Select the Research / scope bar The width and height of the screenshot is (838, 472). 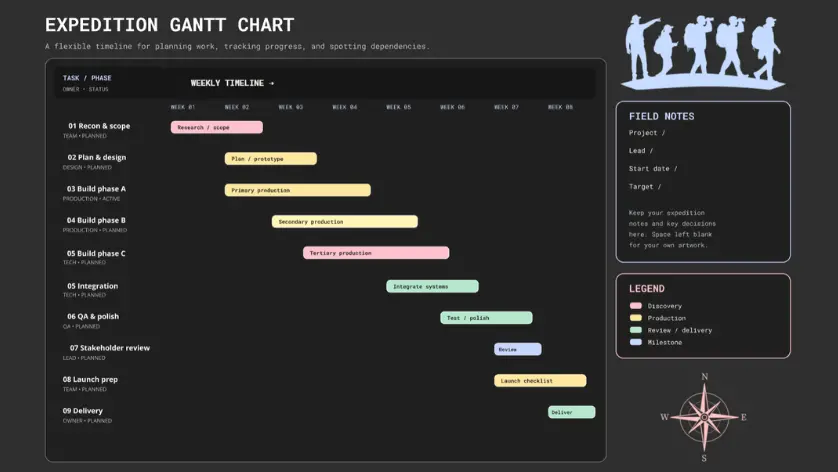click(216, 127)
